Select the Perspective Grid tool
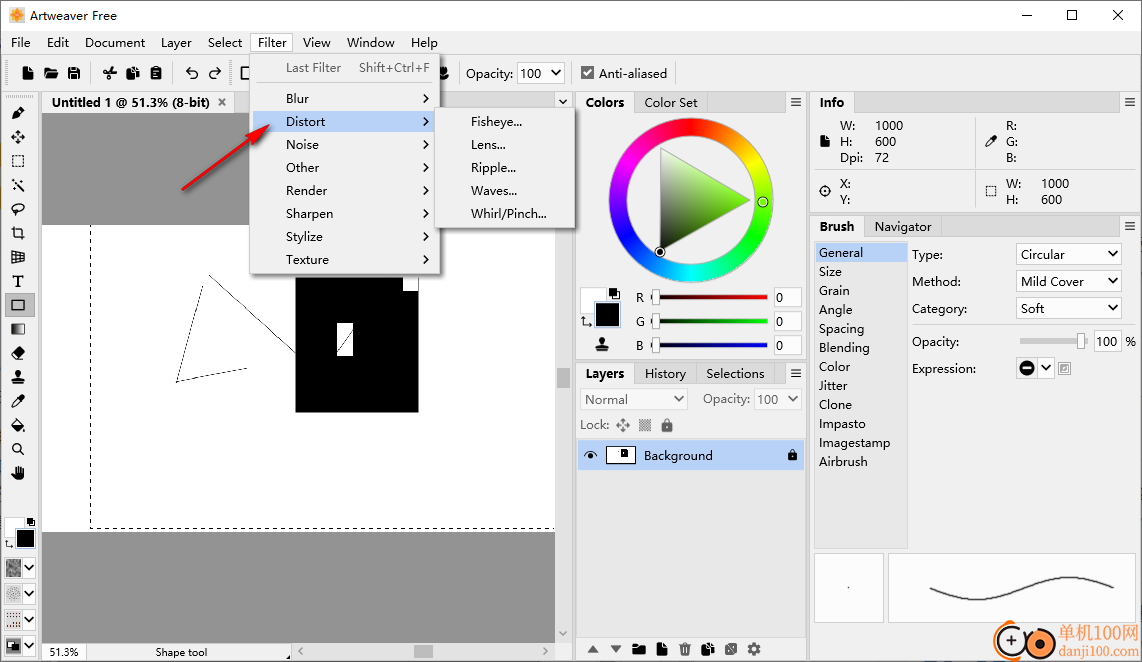 18,257
